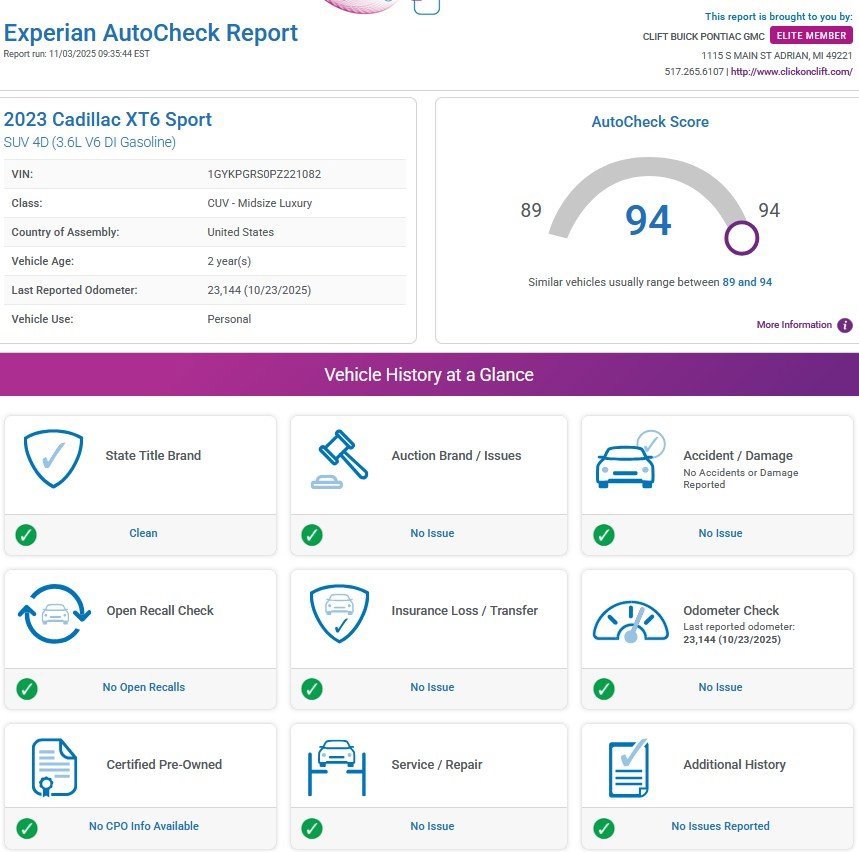This screenshot has height=852, width=859.
Task: Click the Auction Brand gavel icon
Action: coord(339,459)
